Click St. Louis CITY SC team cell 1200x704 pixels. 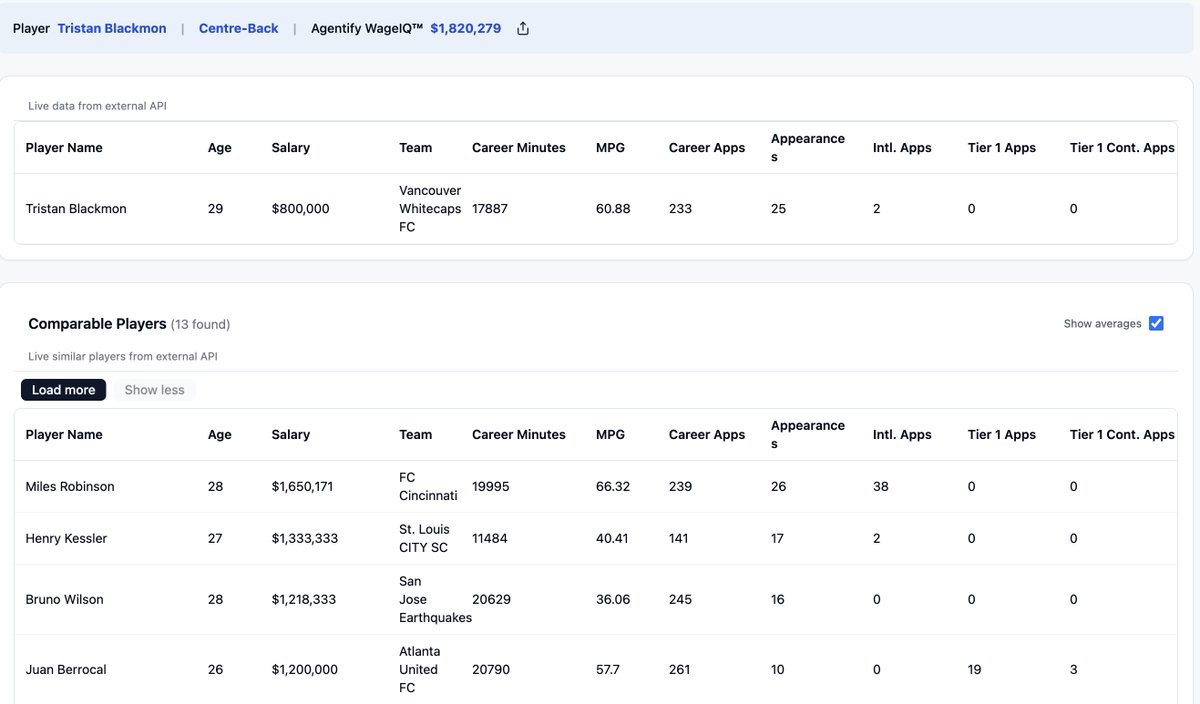pos(424,539)
